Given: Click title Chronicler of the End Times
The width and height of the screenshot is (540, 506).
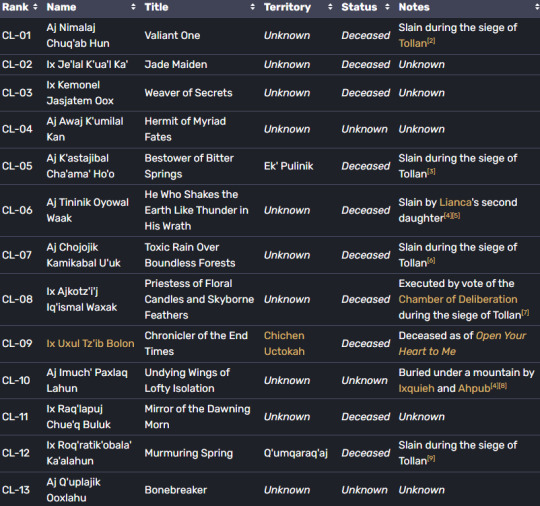Looking at the screenshot, I should point(196,343).
